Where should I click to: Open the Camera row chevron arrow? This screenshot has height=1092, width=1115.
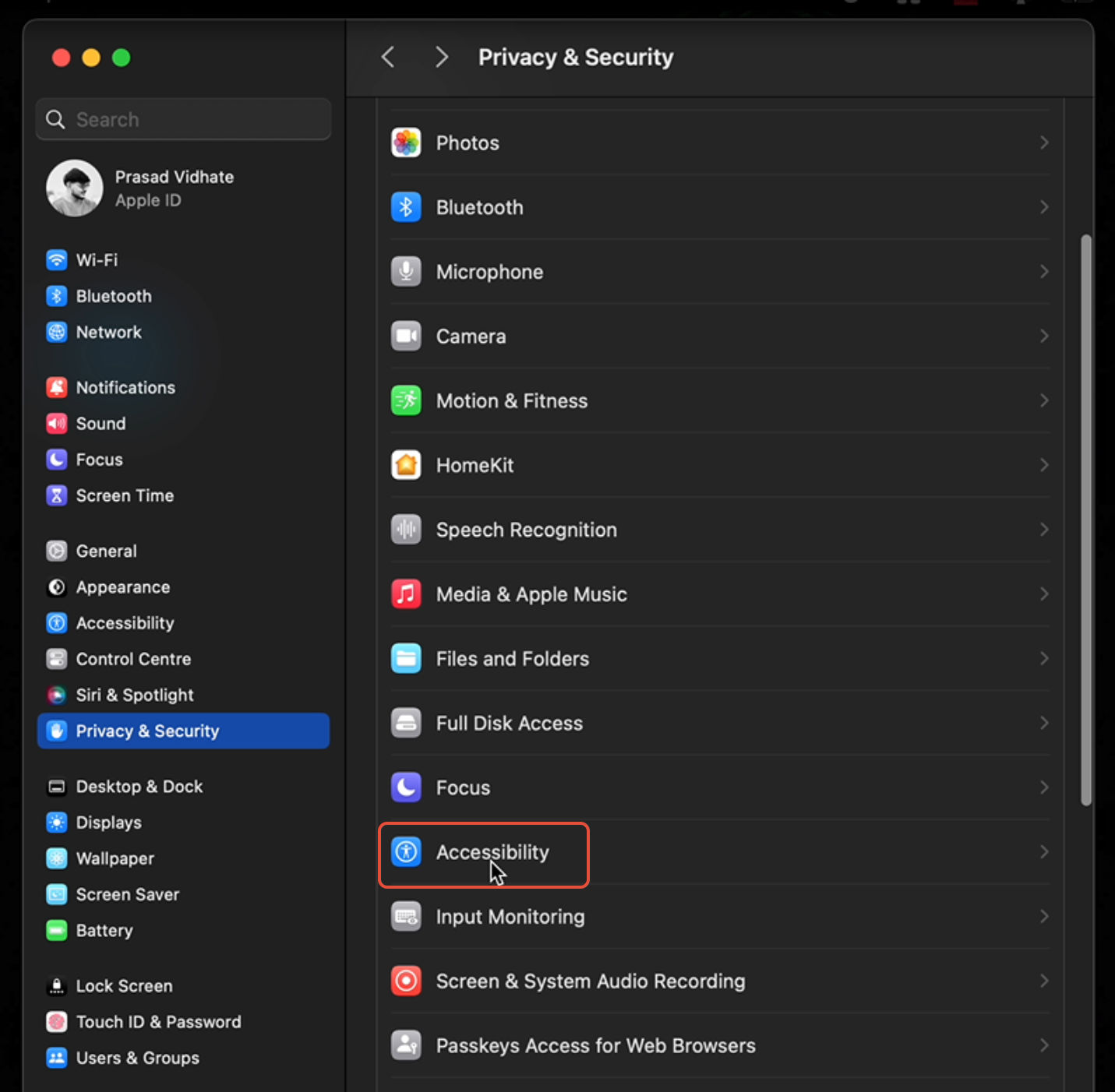click(x=1044, y=336)
